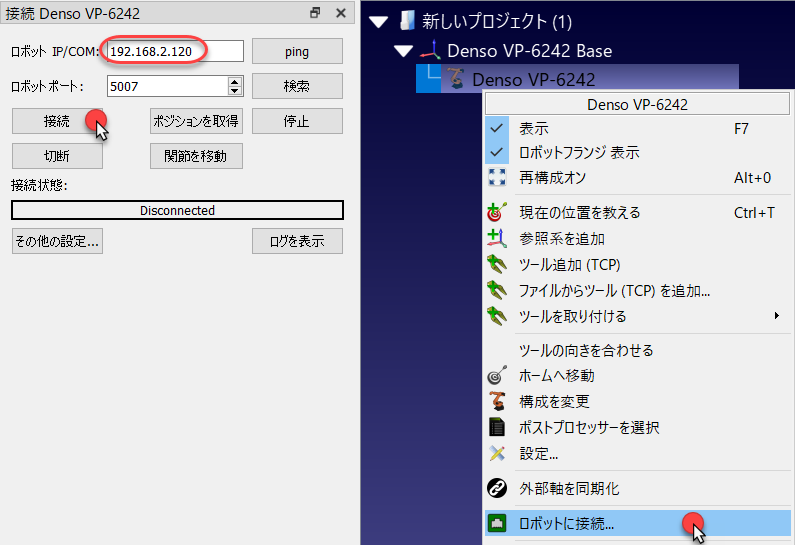Click the tools icon next to 設定...
This screenshot has width=795, height=545.
(497, 453)
